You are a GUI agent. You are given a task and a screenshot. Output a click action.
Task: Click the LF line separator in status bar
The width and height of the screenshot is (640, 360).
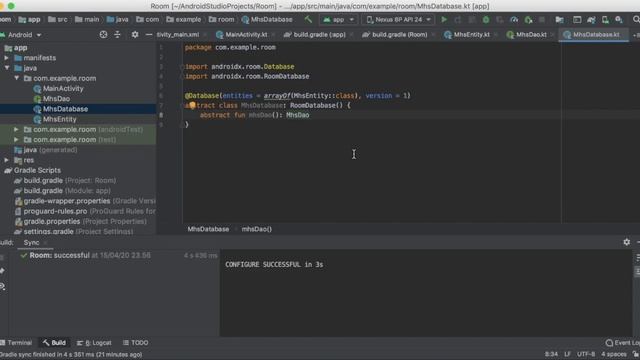pyautogui.click(x=567, y=354)
